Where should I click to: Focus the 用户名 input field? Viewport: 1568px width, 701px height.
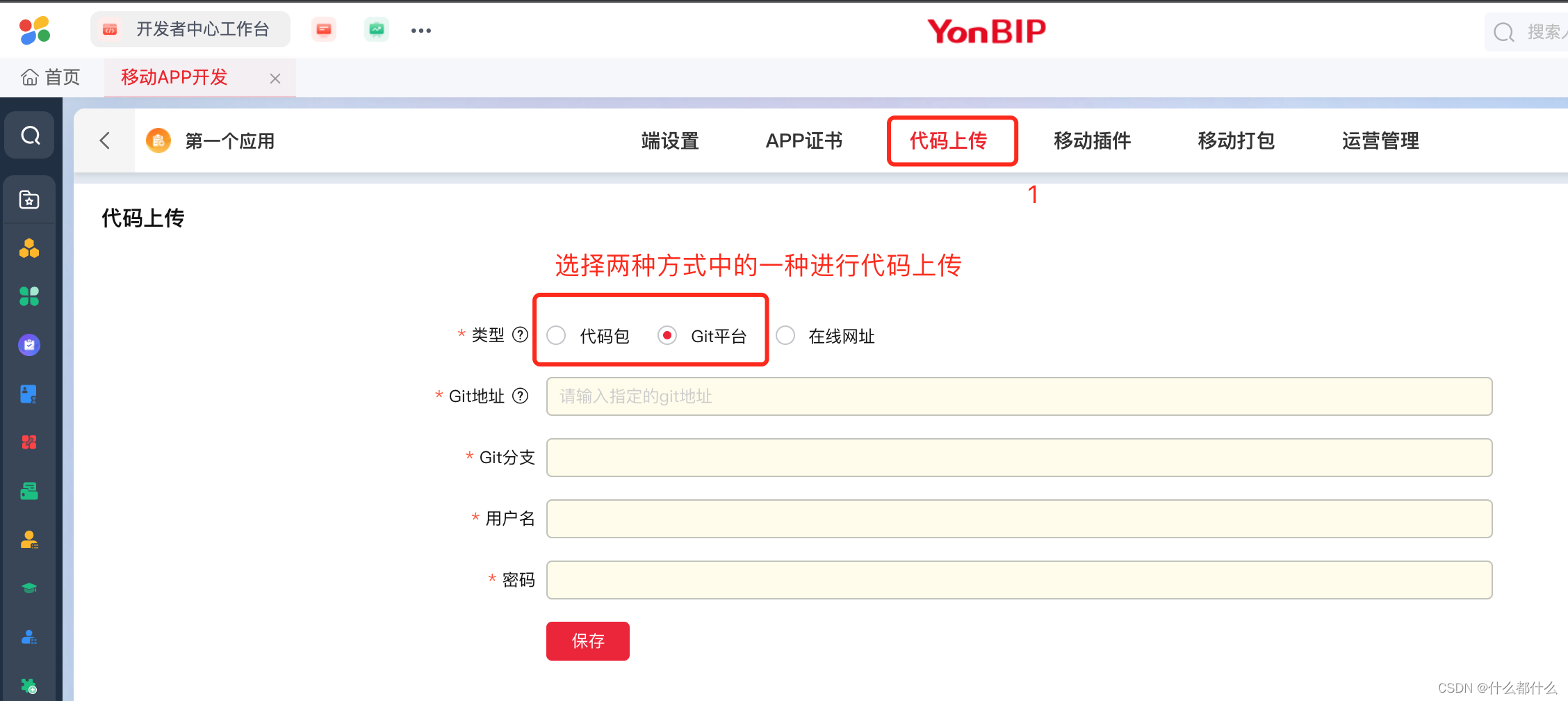(1019, 519)
